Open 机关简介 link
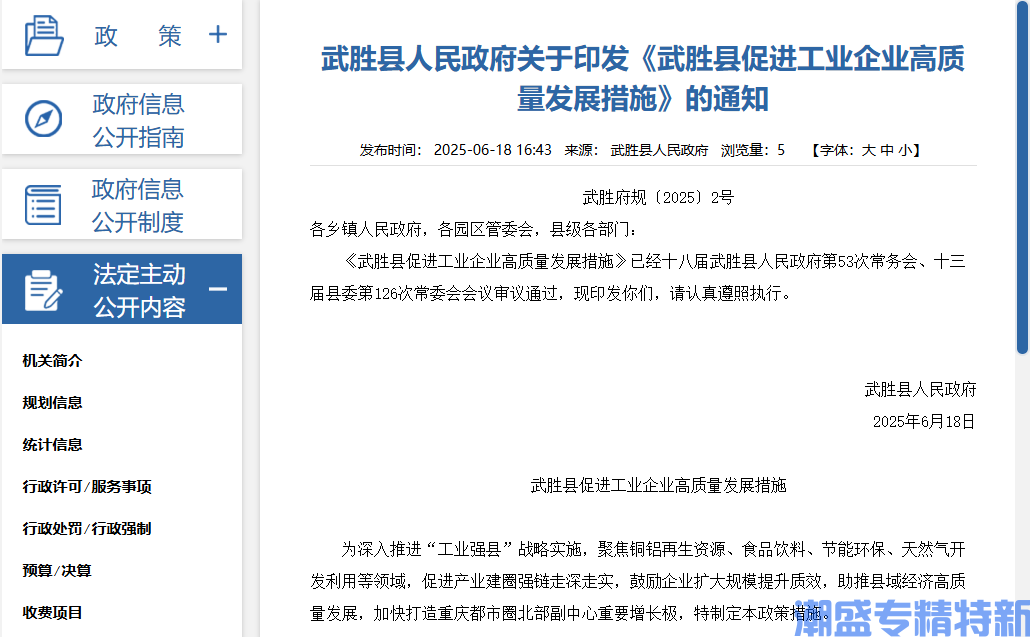 pyautogui.click(x=53, y=361)
